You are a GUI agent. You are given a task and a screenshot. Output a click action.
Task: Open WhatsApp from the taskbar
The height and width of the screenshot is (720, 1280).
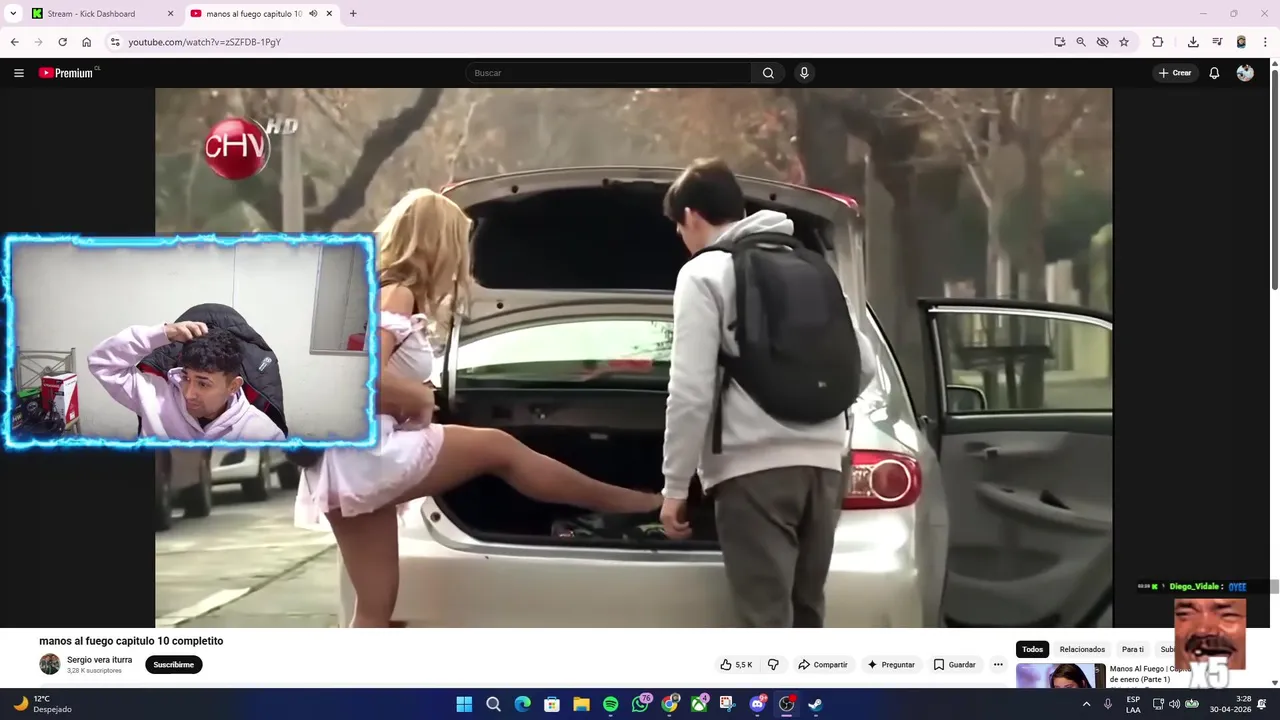640,704
